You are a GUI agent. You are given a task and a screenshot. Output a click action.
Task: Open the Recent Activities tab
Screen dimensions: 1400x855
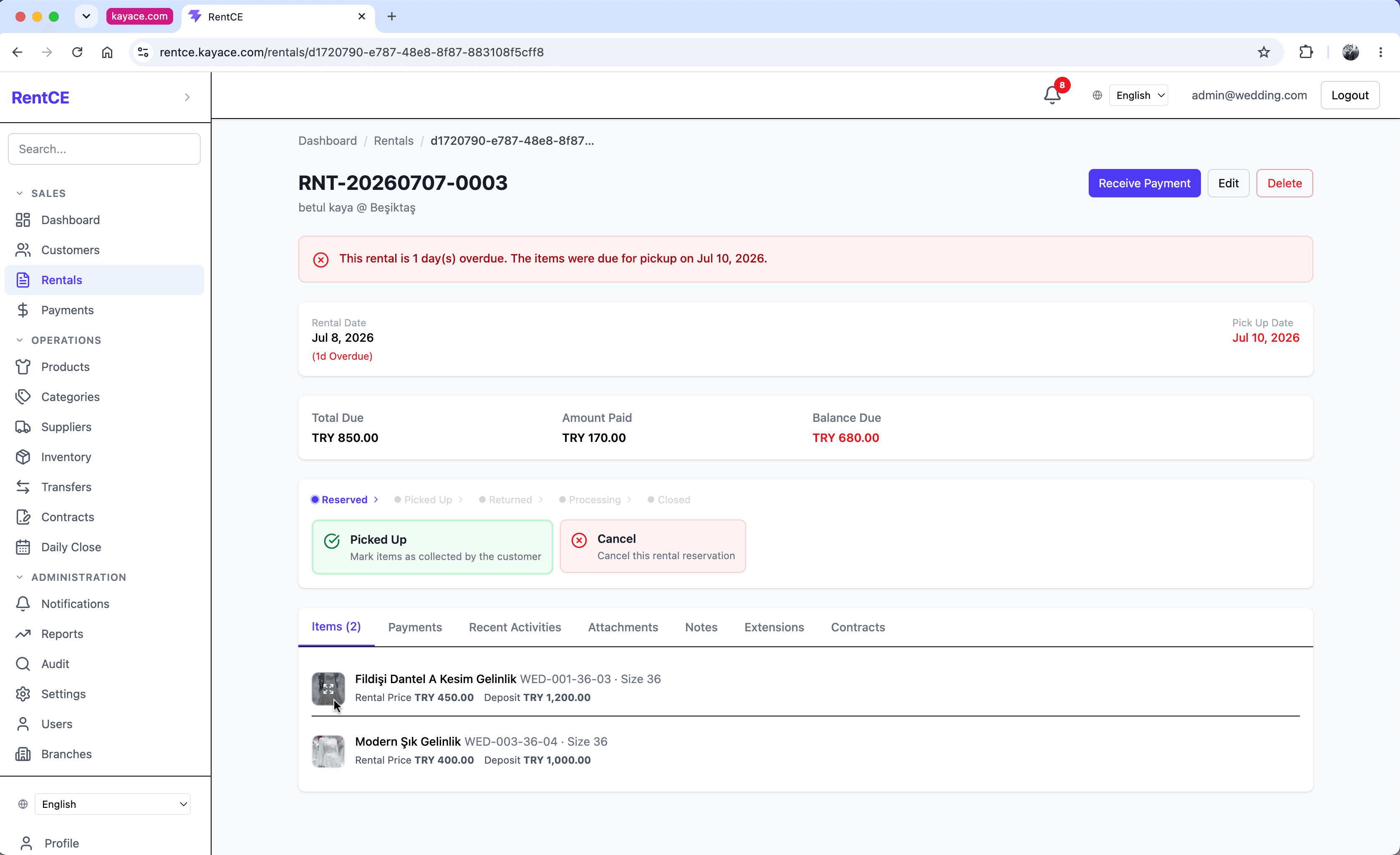515,627
